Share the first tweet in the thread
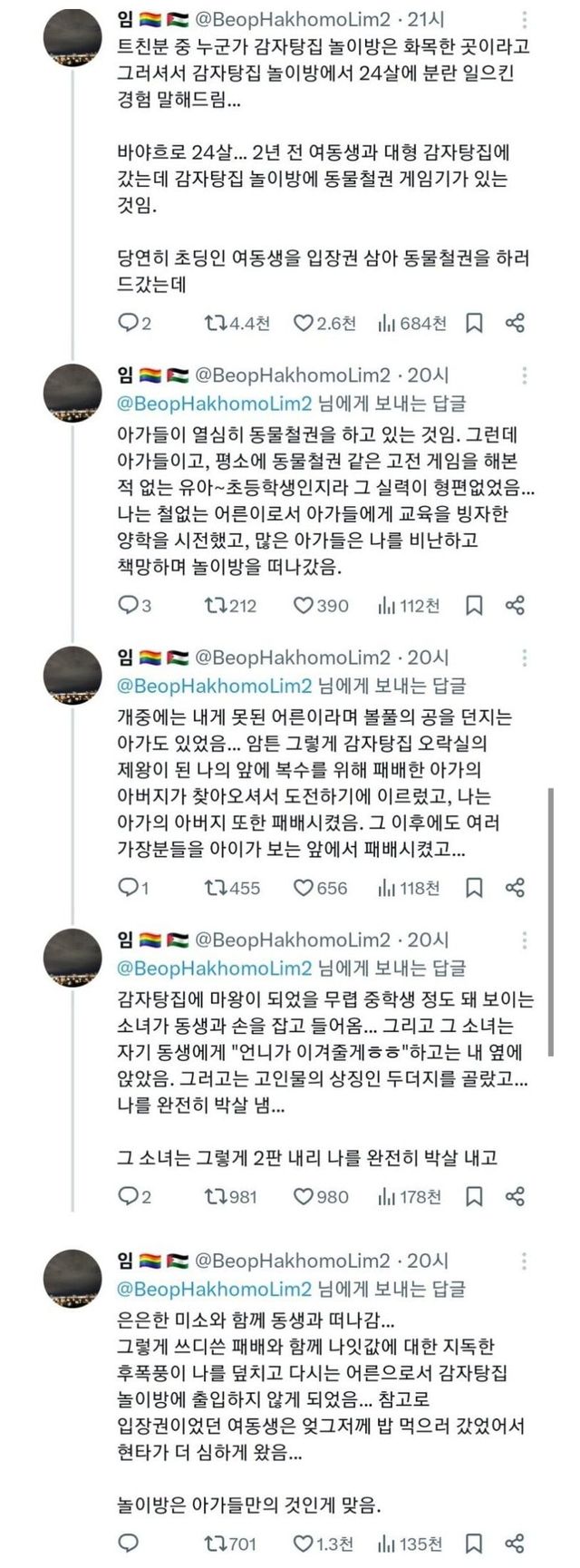580x1568 pixels. tap(515, 323)
